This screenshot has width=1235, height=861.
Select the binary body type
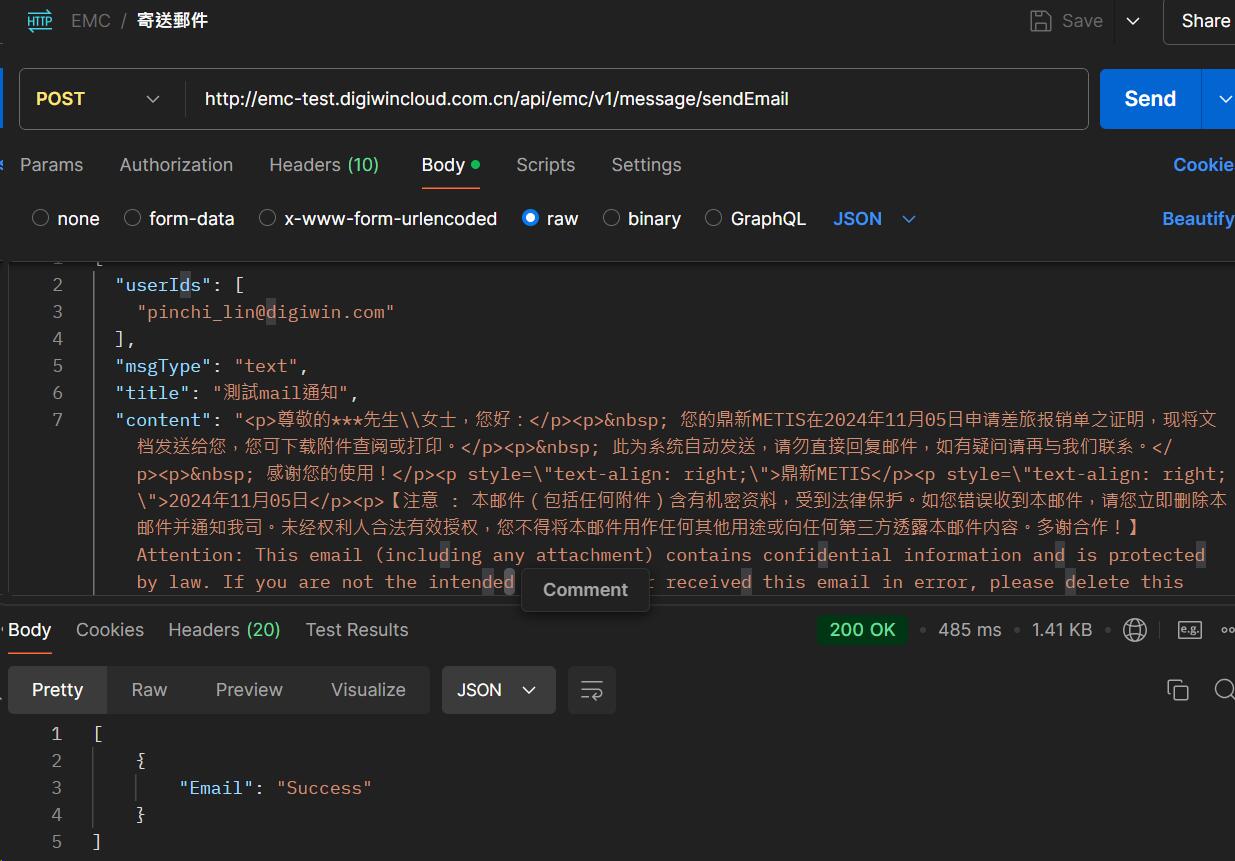click(642, 218)
